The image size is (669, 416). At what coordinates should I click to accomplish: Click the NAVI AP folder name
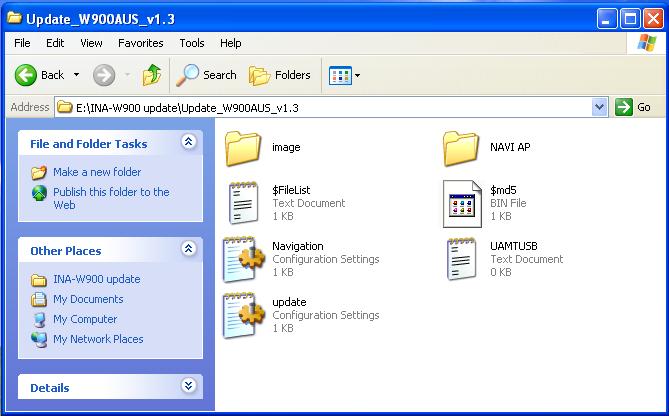click(510, 147)
